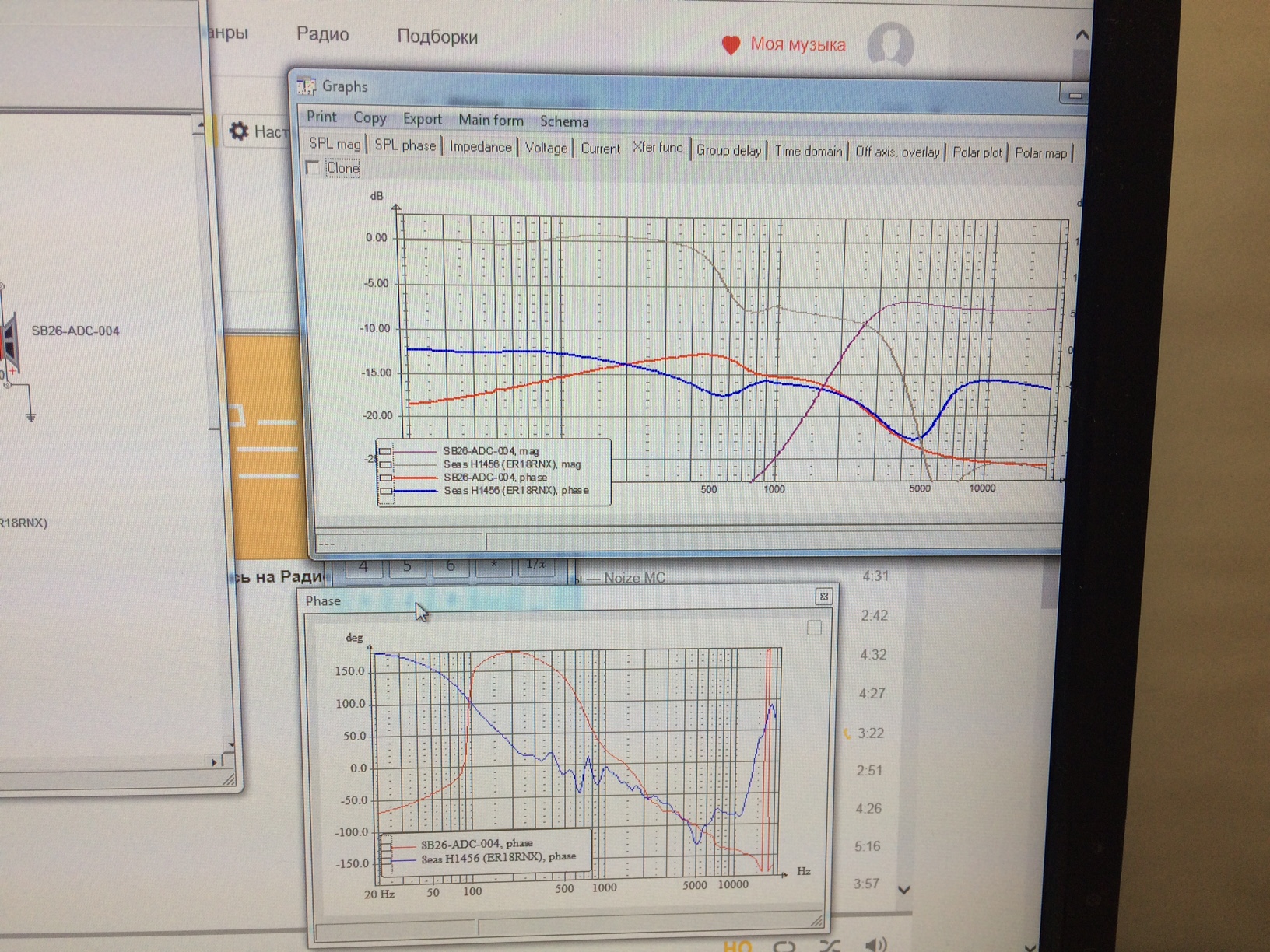Toggle the shuffle icon in player
Screen dimensions: 1270x952
[830, 945]
